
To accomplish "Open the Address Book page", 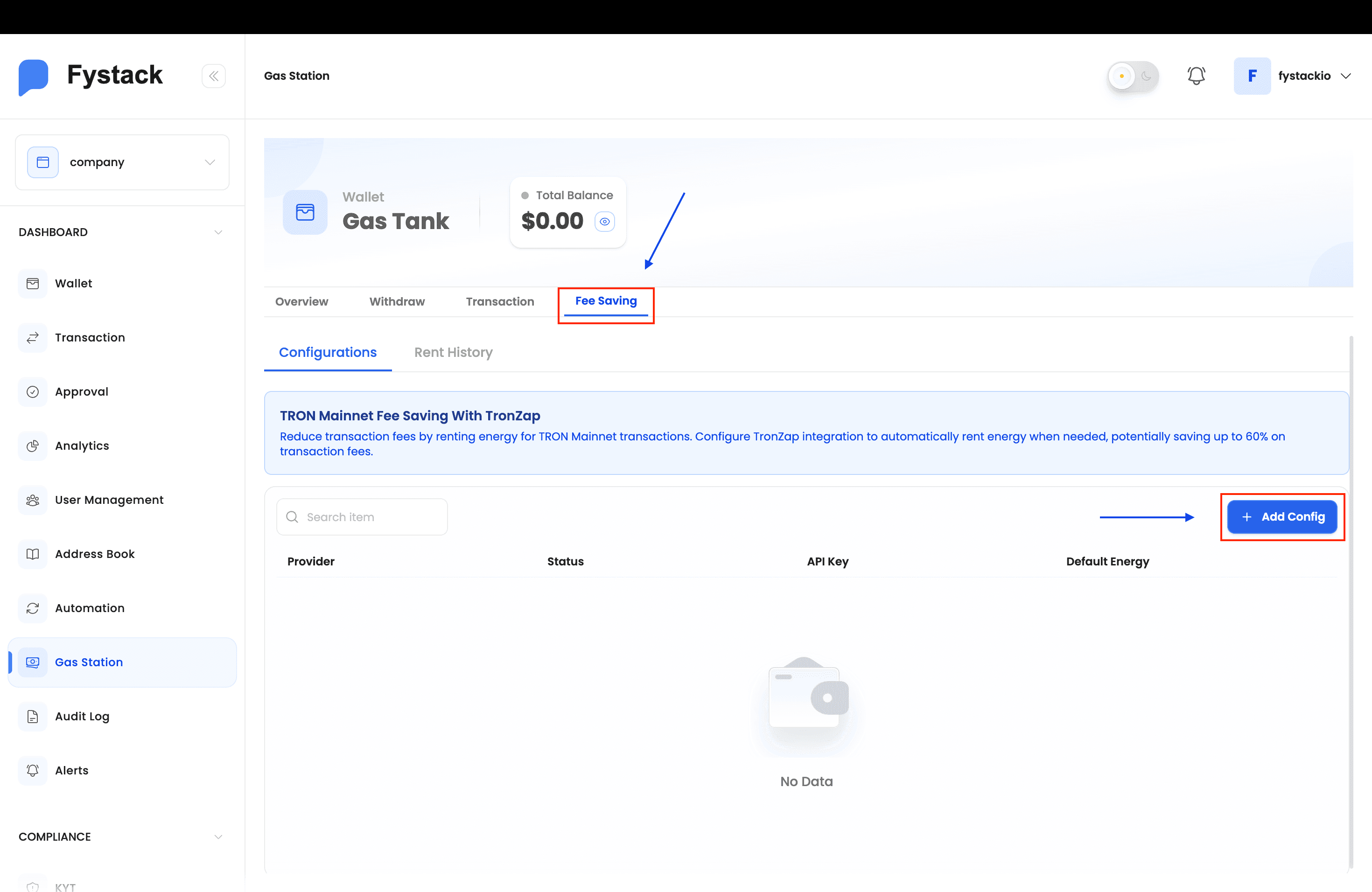I will (95, 554).
